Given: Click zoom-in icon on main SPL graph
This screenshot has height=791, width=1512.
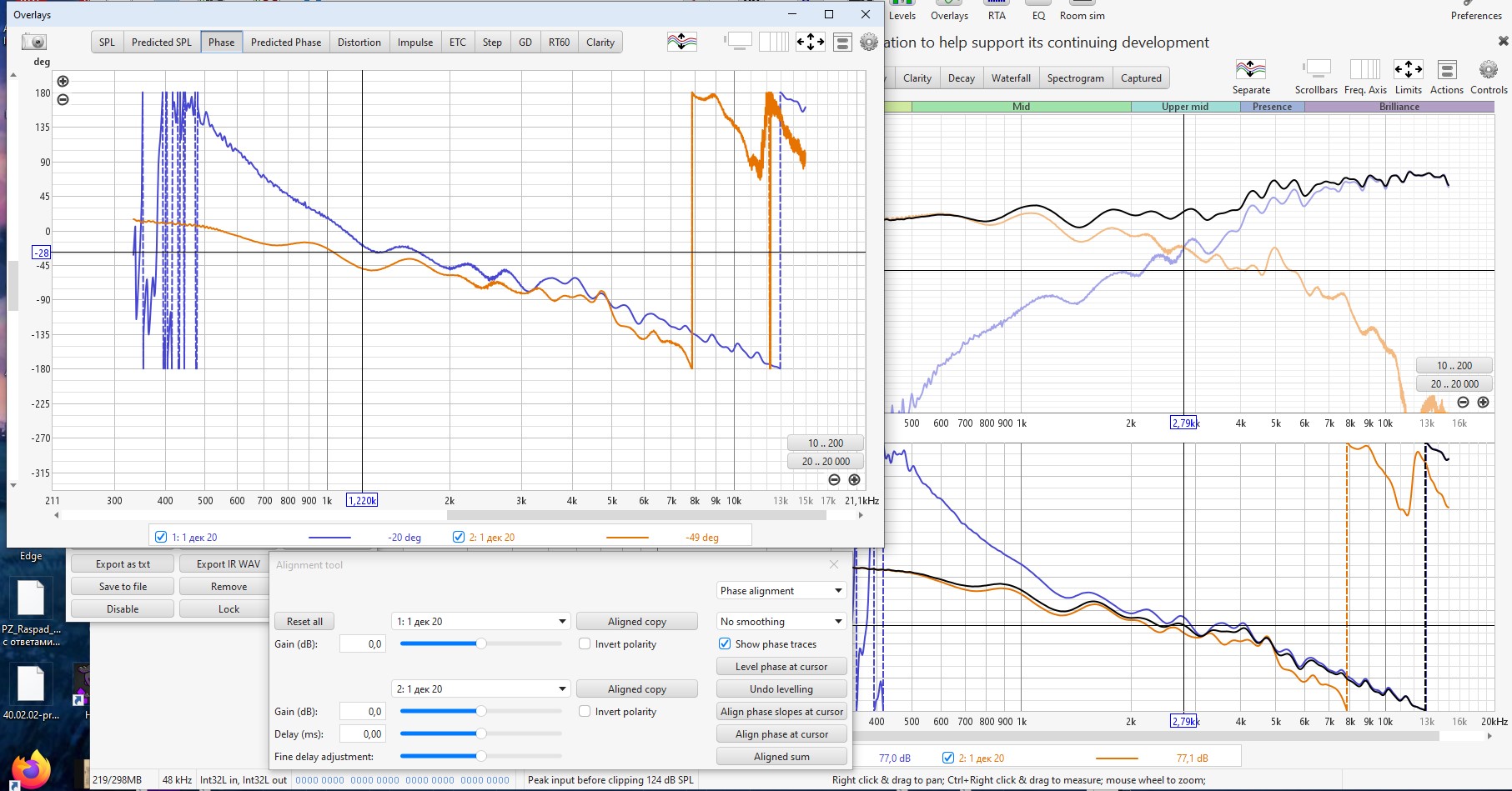Looking at the screenshot, I should point(1483,402).
